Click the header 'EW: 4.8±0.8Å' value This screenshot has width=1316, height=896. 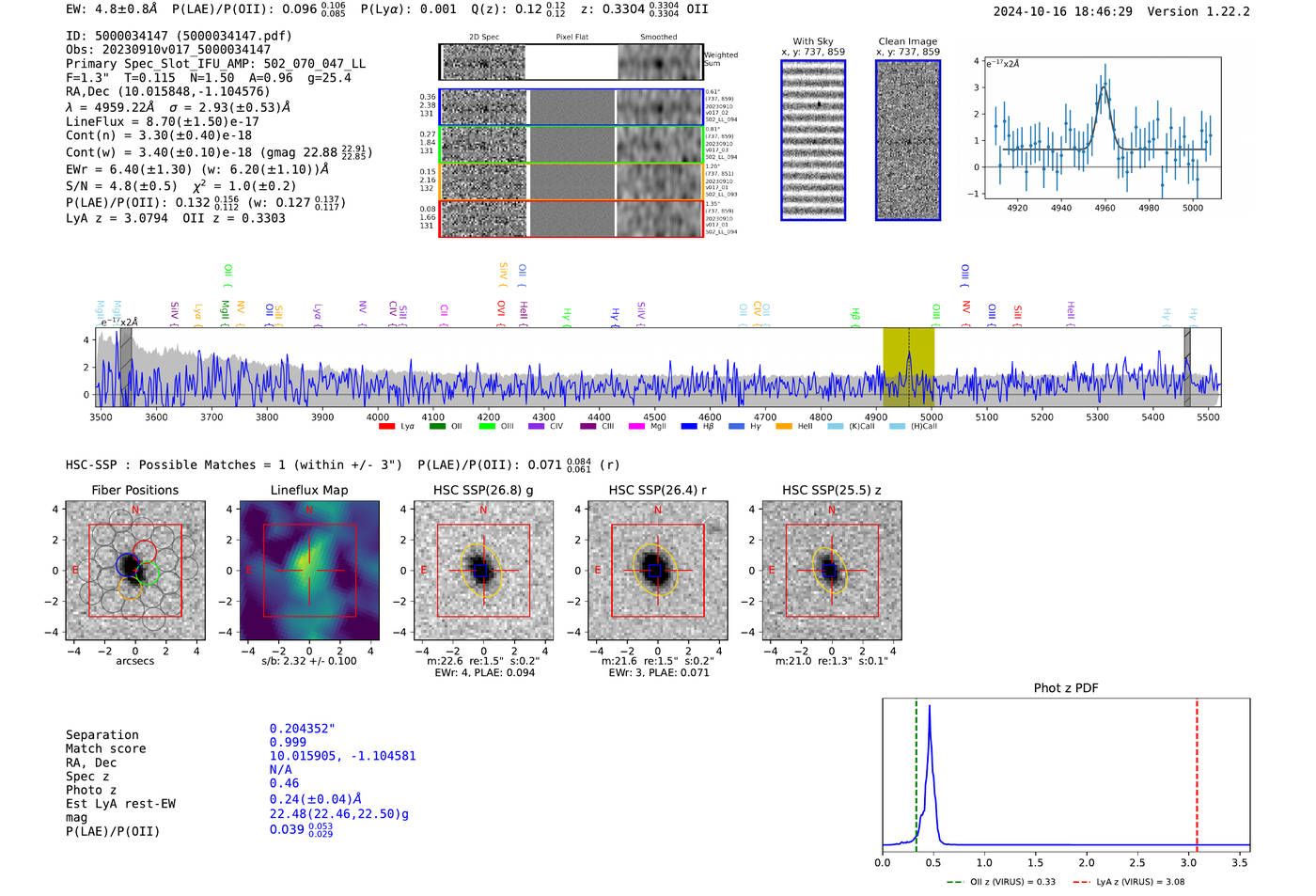click(112, 8)
